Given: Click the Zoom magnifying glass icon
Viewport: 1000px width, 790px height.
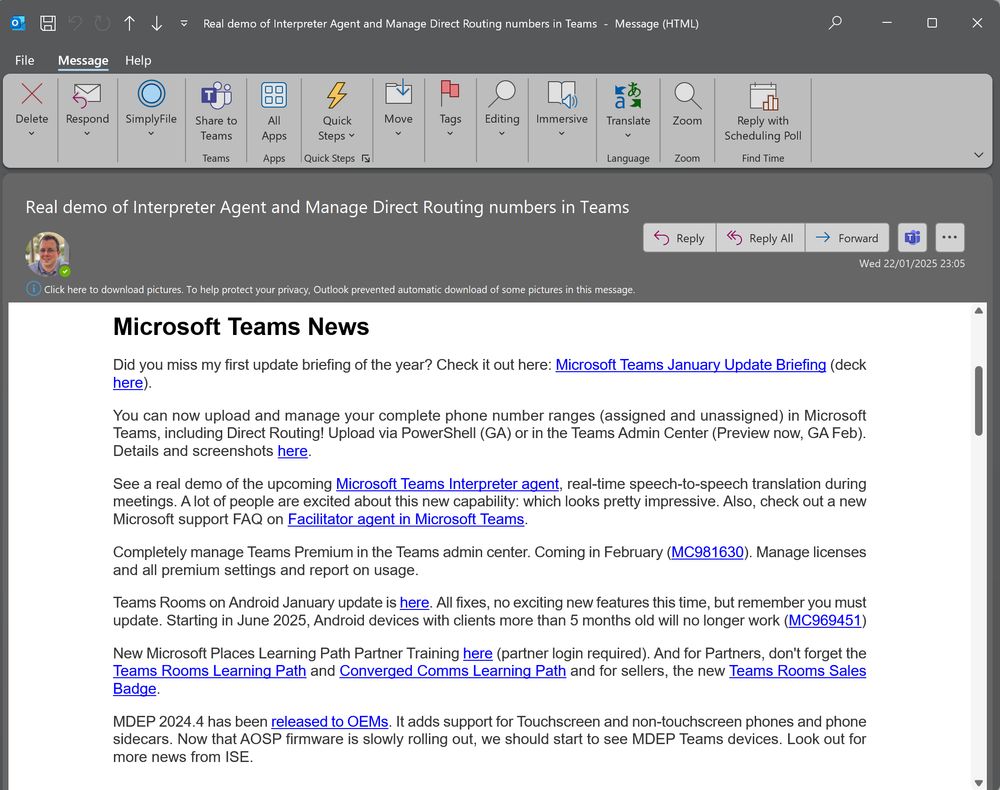Looking at the screenshot, I should point(687,96).
